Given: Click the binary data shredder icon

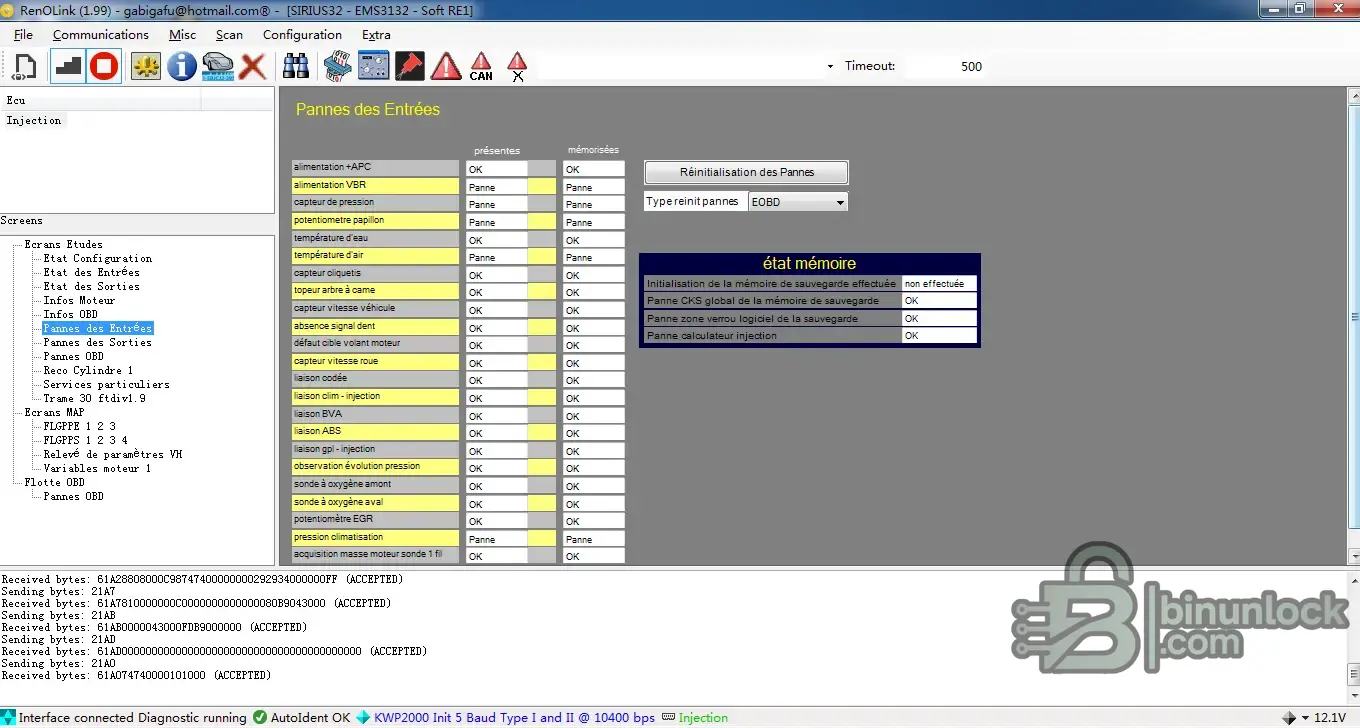Looking at the screenshot, I should (x=337, y=67).
